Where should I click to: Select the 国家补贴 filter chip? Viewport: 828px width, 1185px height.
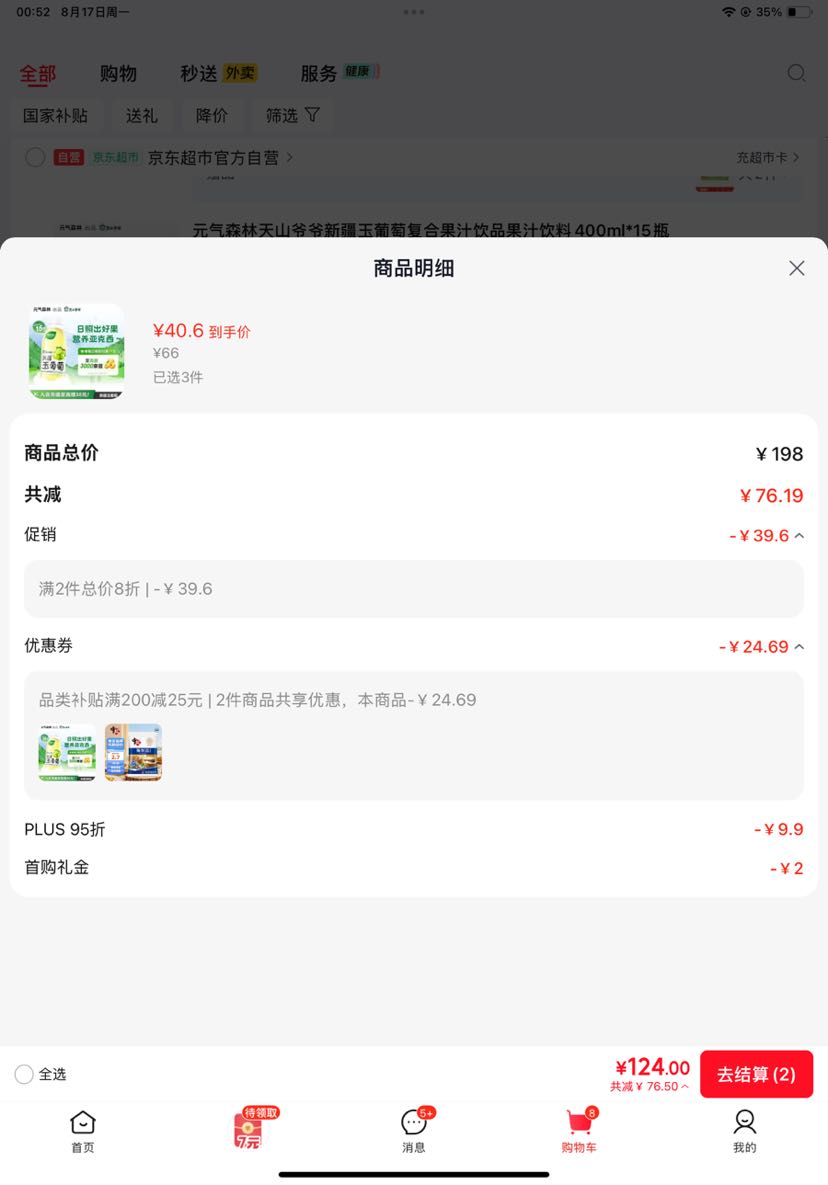pyautogui.click(x=55, y=116)
